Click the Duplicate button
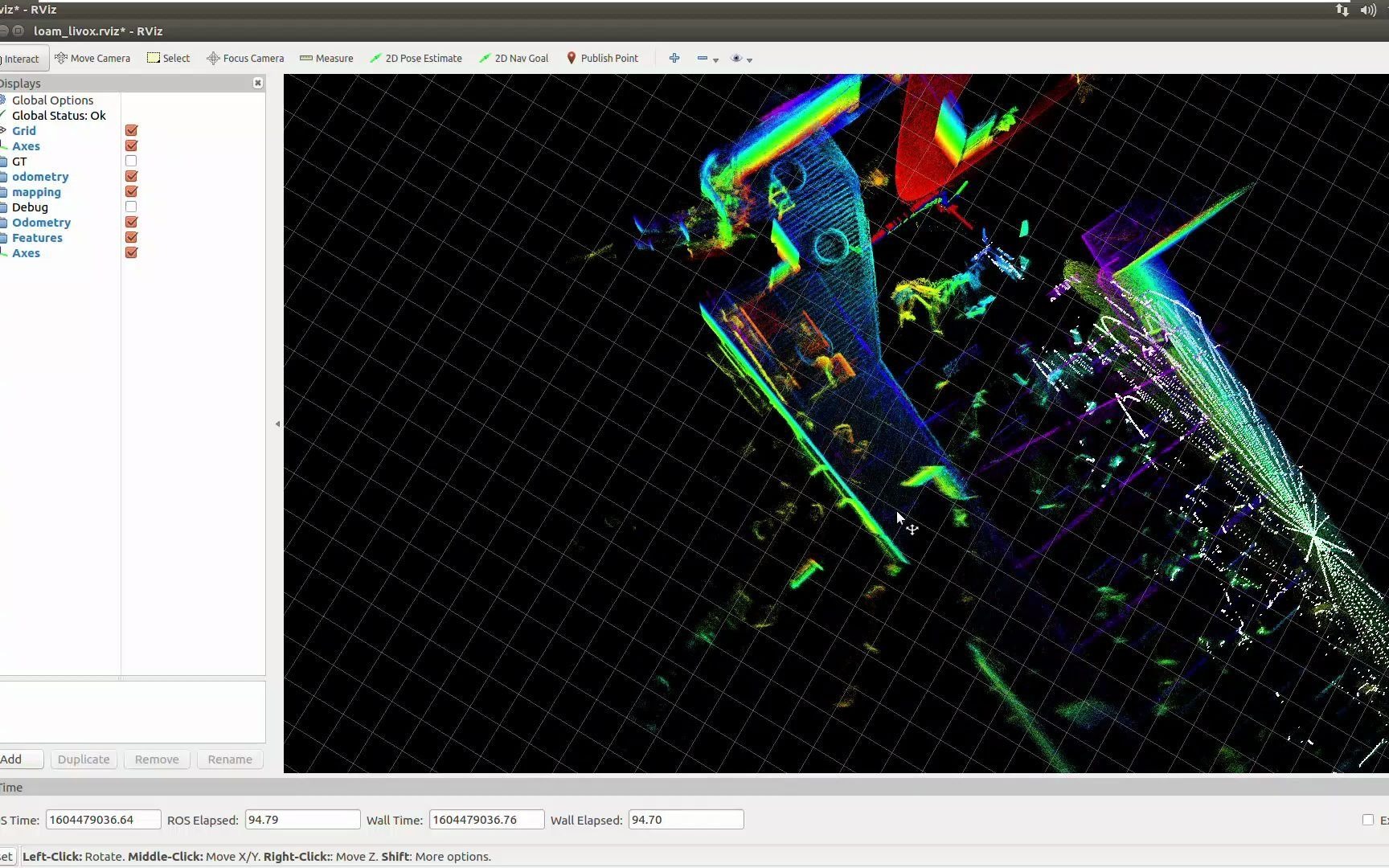Image resolution: width=1389 pixels, height=868 pixels. [84, 759]
